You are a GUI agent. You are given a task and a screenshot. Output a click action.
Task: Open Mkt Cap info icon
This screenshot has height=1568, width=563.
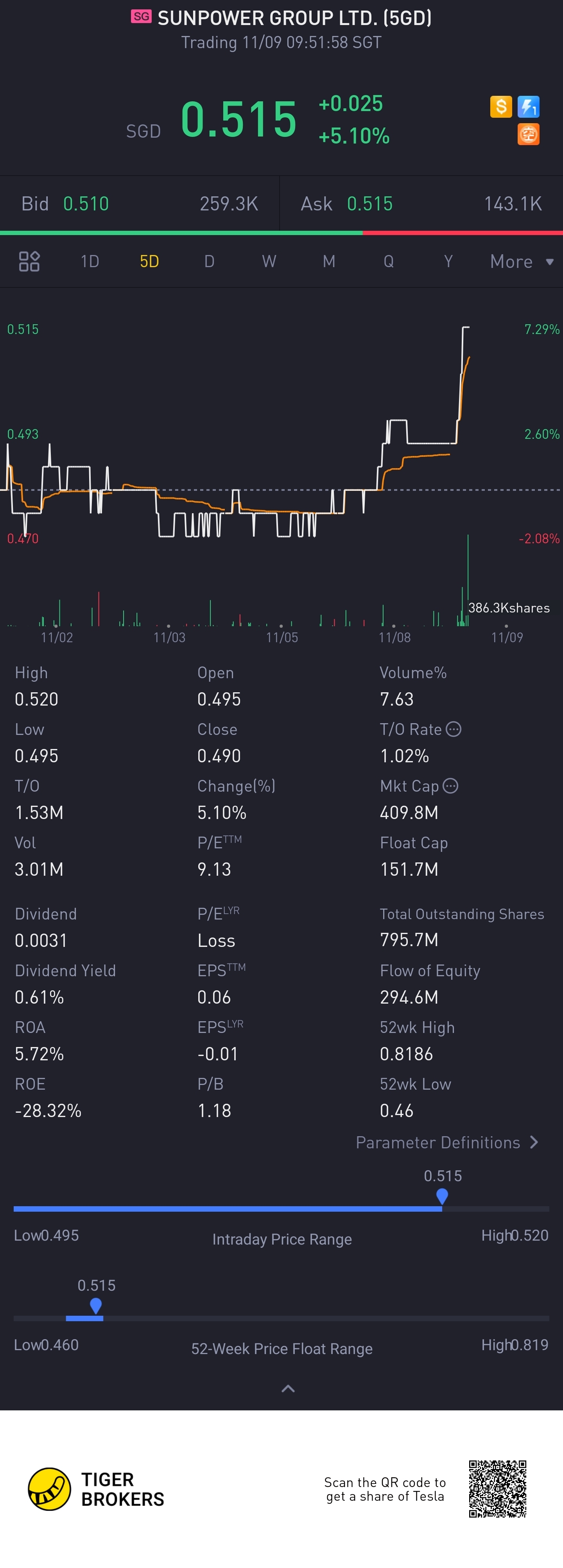450,786
